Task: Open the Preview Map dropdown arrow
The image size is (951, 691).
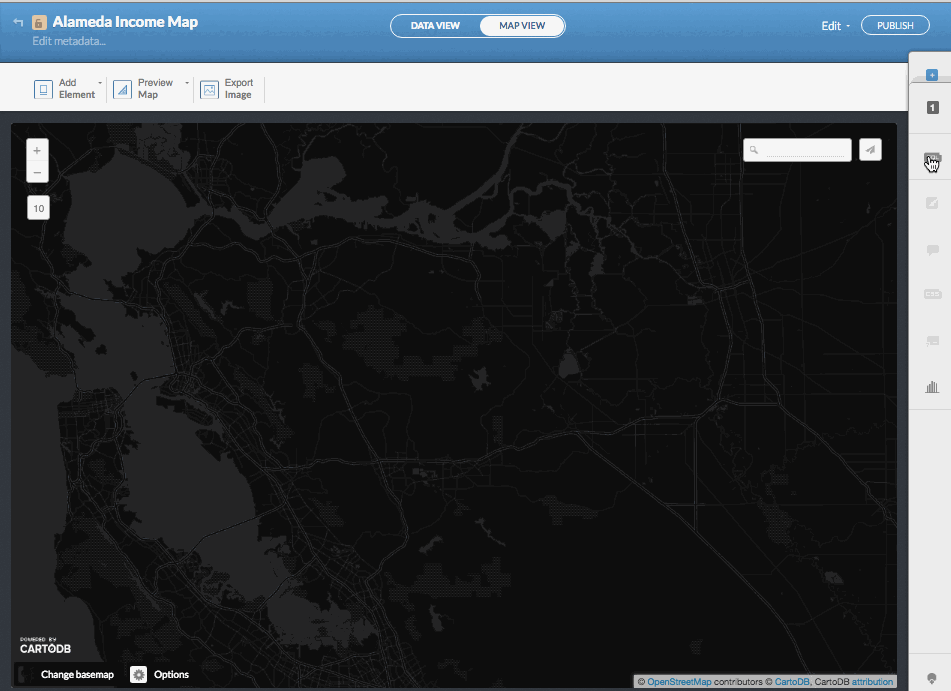Action: pyautogui.click(x=186, y=84)
